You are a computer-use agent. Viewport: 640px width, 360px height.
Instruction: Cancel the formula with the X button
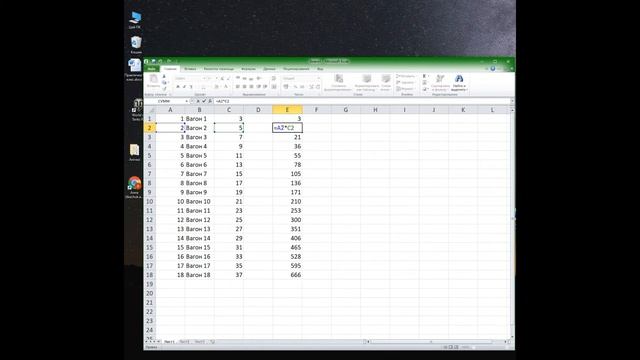198,101
